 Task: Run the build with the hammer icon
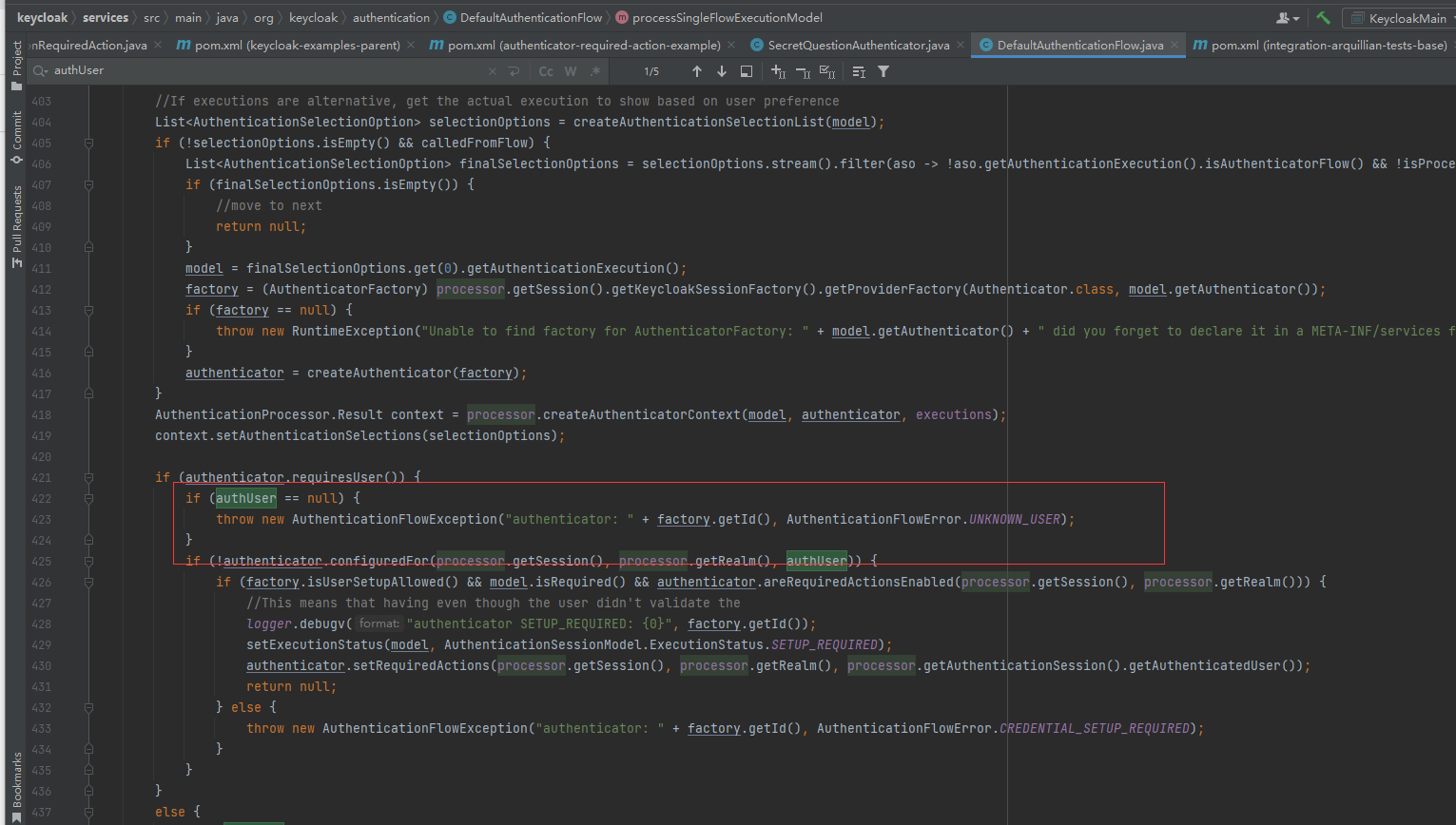pos(1323,17)
